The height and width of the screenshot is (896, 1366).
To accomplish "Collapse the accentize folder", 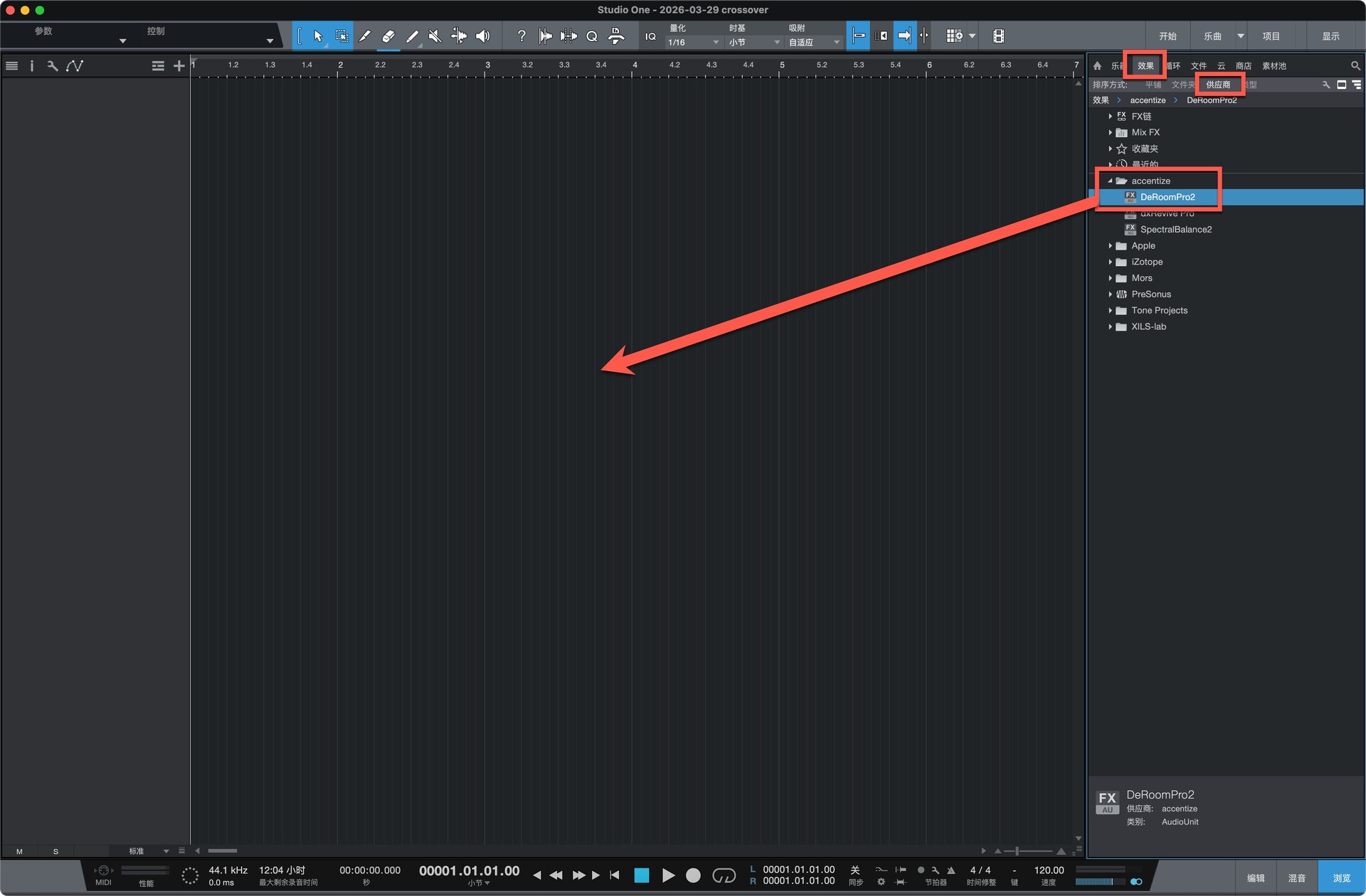I will click(1110, 181).
